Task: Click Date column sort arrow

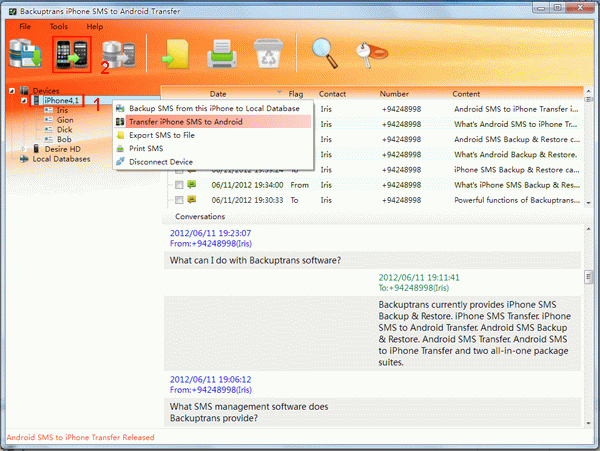Action: point(279,92)
